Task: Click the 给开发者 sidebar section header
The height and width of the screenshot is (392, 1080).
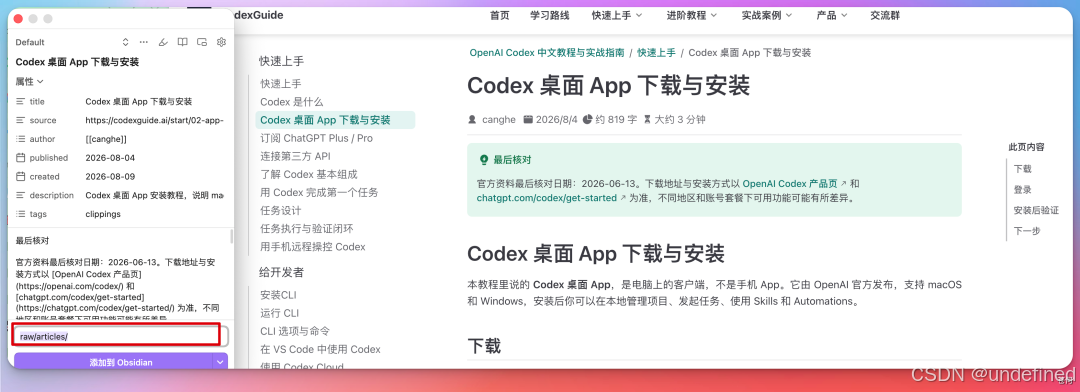Action: 281,271
